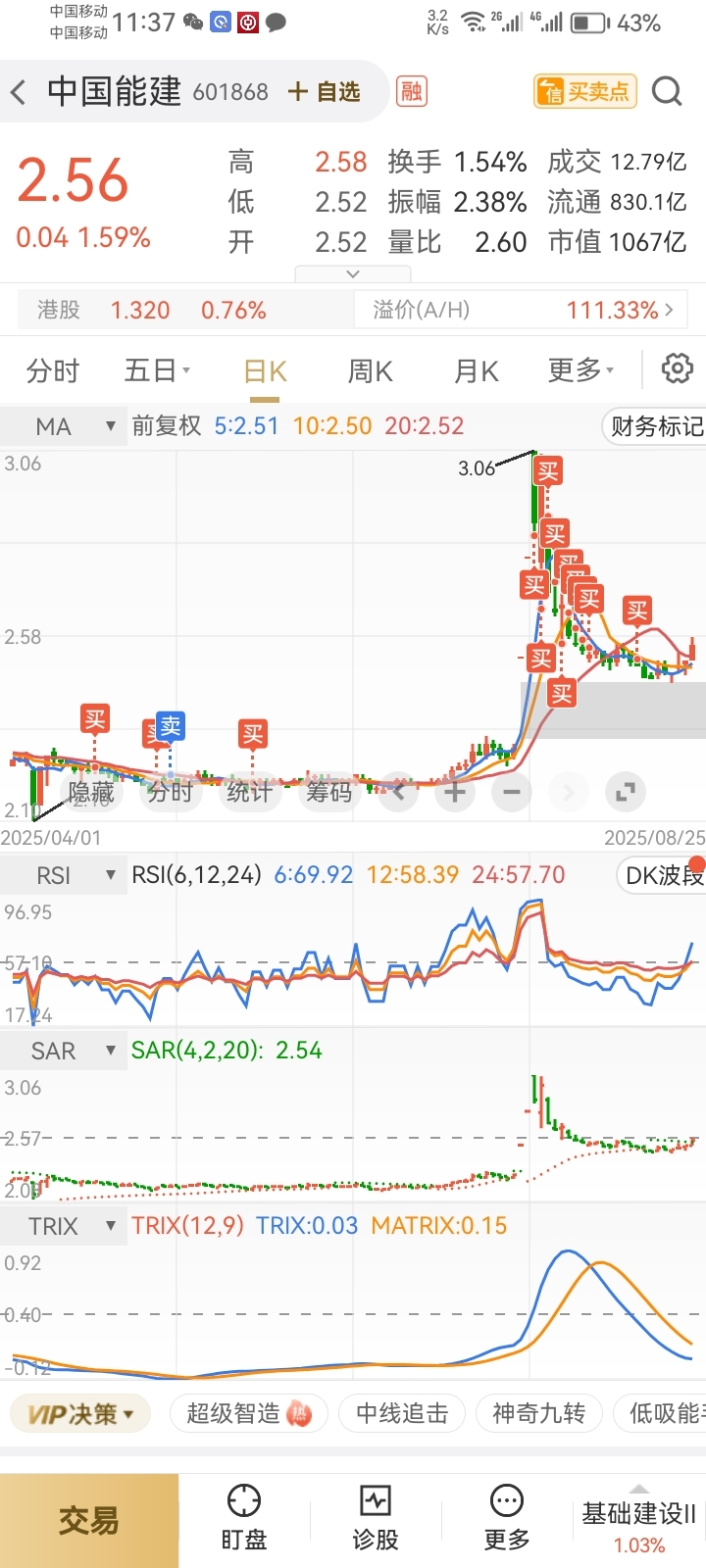
Task: Tap the 筹码 chip distribution button
Action: pos(328,792)
